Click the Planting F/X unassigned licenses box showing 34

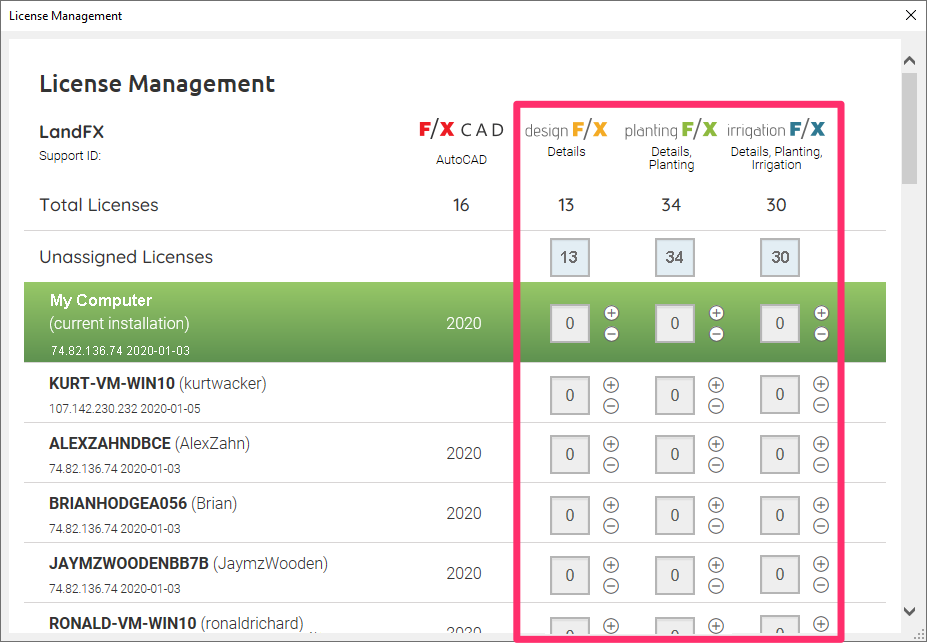click(x=675, y=257)
